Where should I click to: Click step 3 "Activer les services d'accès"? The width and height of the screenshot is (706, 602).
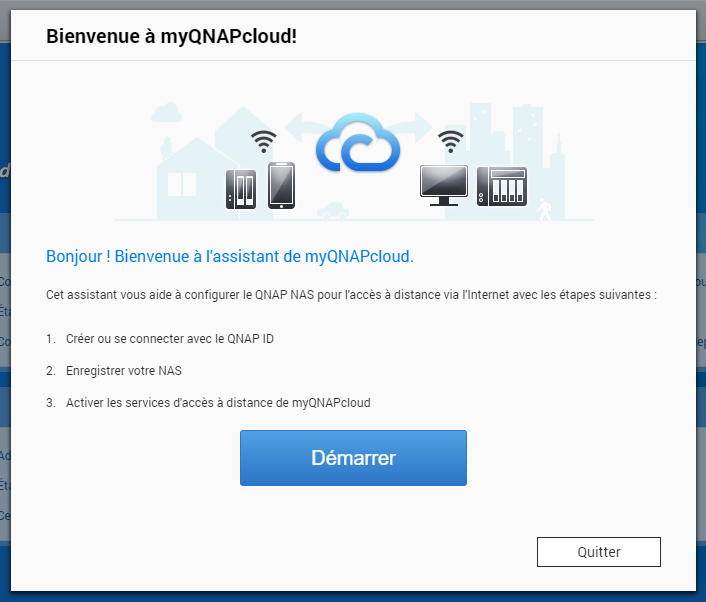217,403
